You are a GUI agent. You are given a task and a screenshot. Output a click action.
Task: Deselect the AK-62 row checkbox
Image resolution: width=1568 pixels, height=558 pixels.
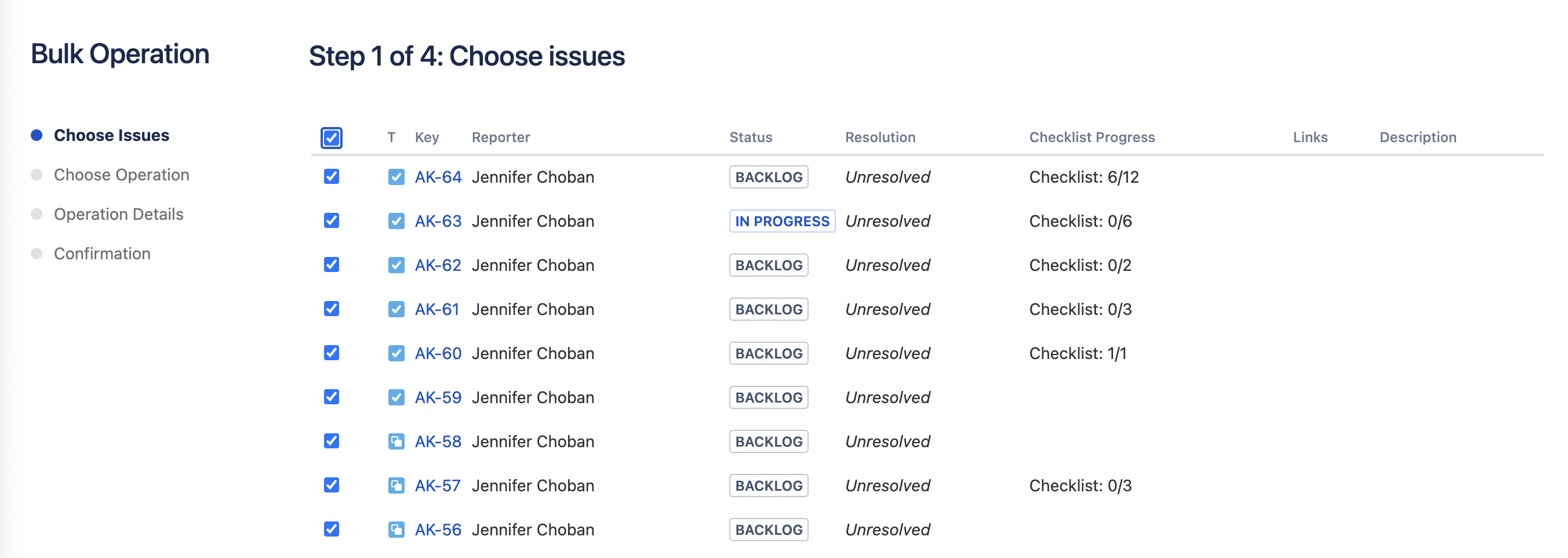click(x=331, y=265)
